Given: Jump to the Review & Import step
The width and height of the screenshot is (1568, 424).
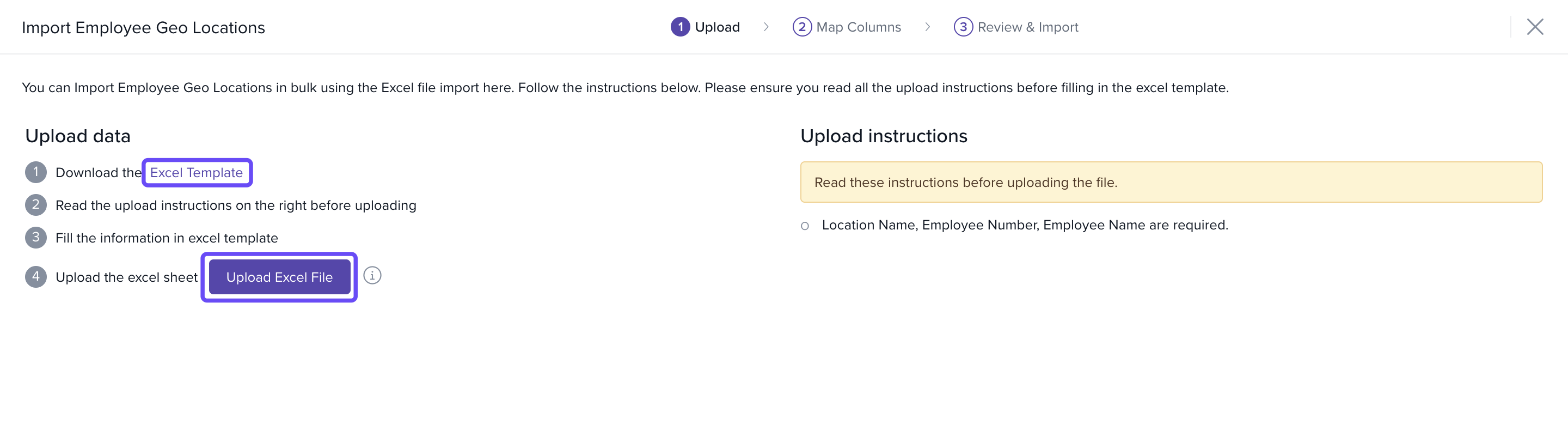Looking at the screenshot, I should tap(1027, 27).
